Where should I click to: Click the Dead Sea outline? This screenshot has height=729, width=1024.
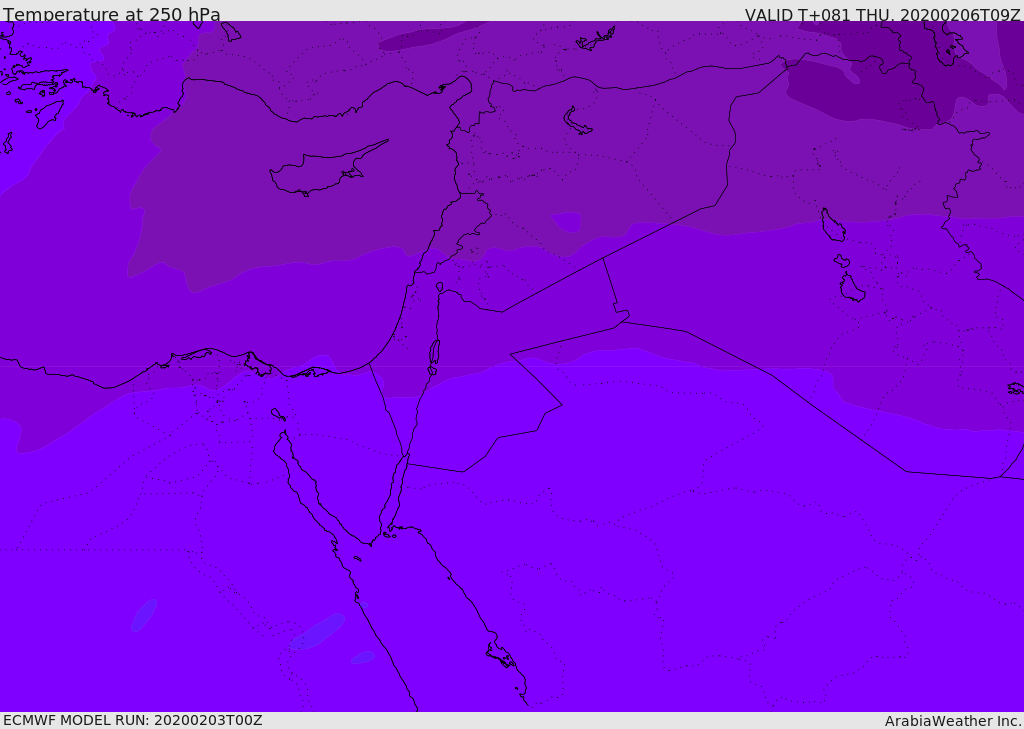pos(434,352)
